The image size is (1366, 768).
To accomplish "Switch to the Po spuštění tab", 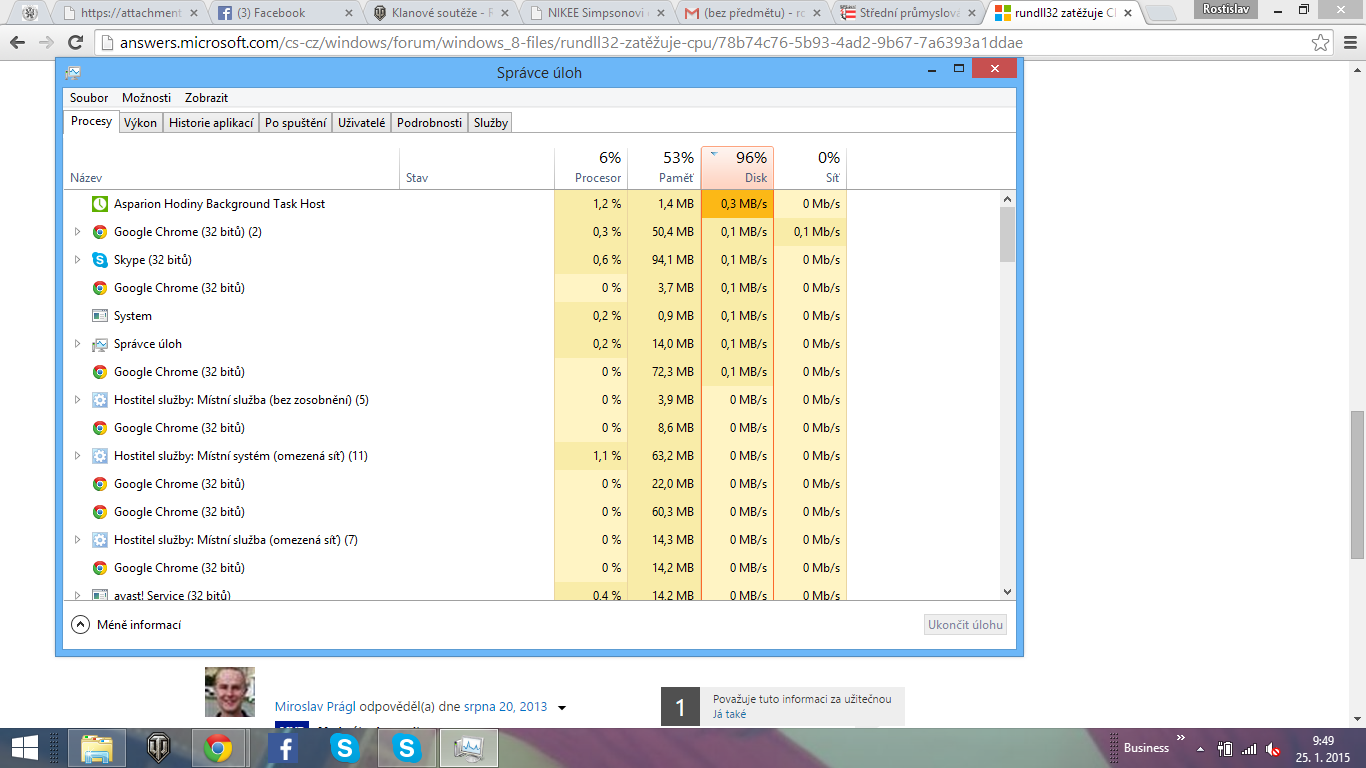I will click(295, 123).
